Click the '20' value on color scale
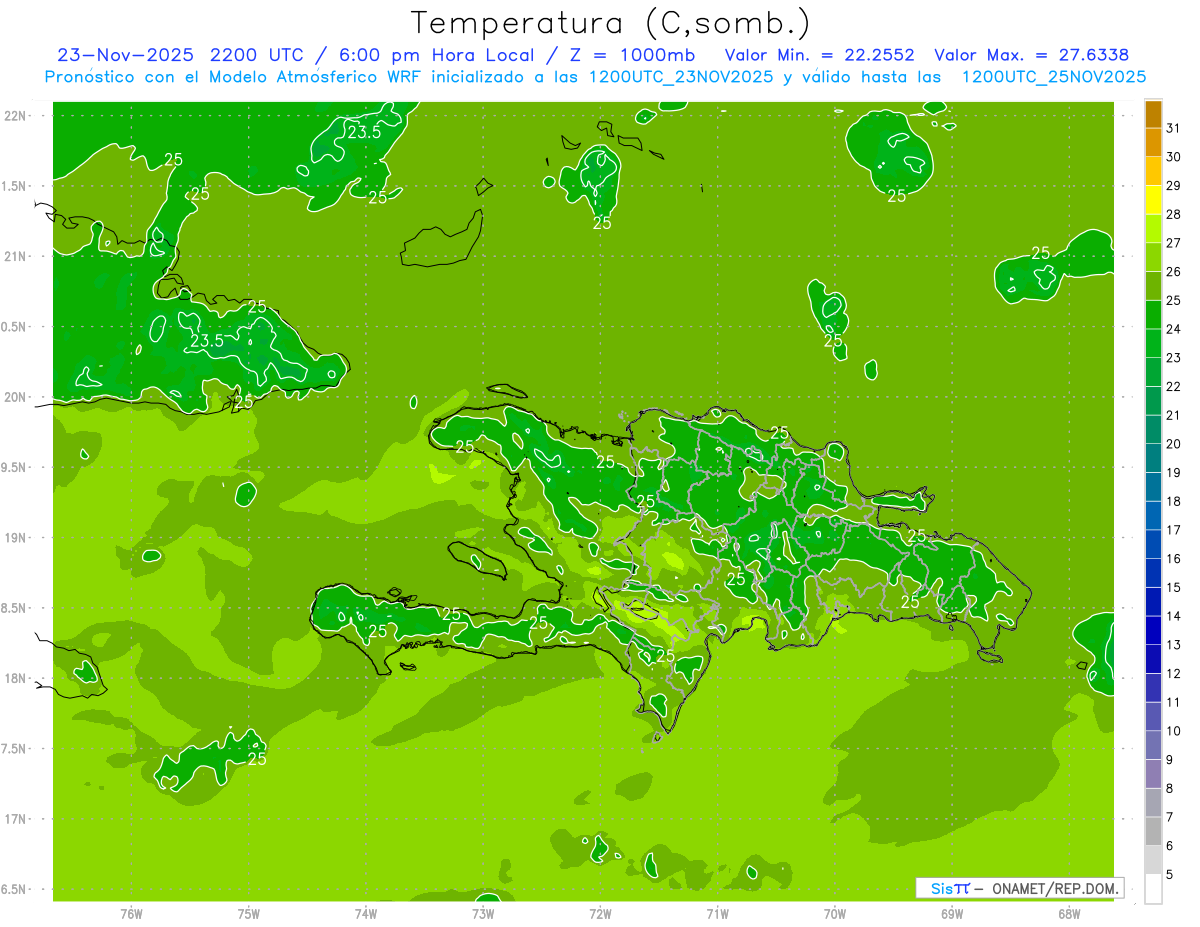The height and width of the screenshot is (927, 1200). [x=1174, y=444]
